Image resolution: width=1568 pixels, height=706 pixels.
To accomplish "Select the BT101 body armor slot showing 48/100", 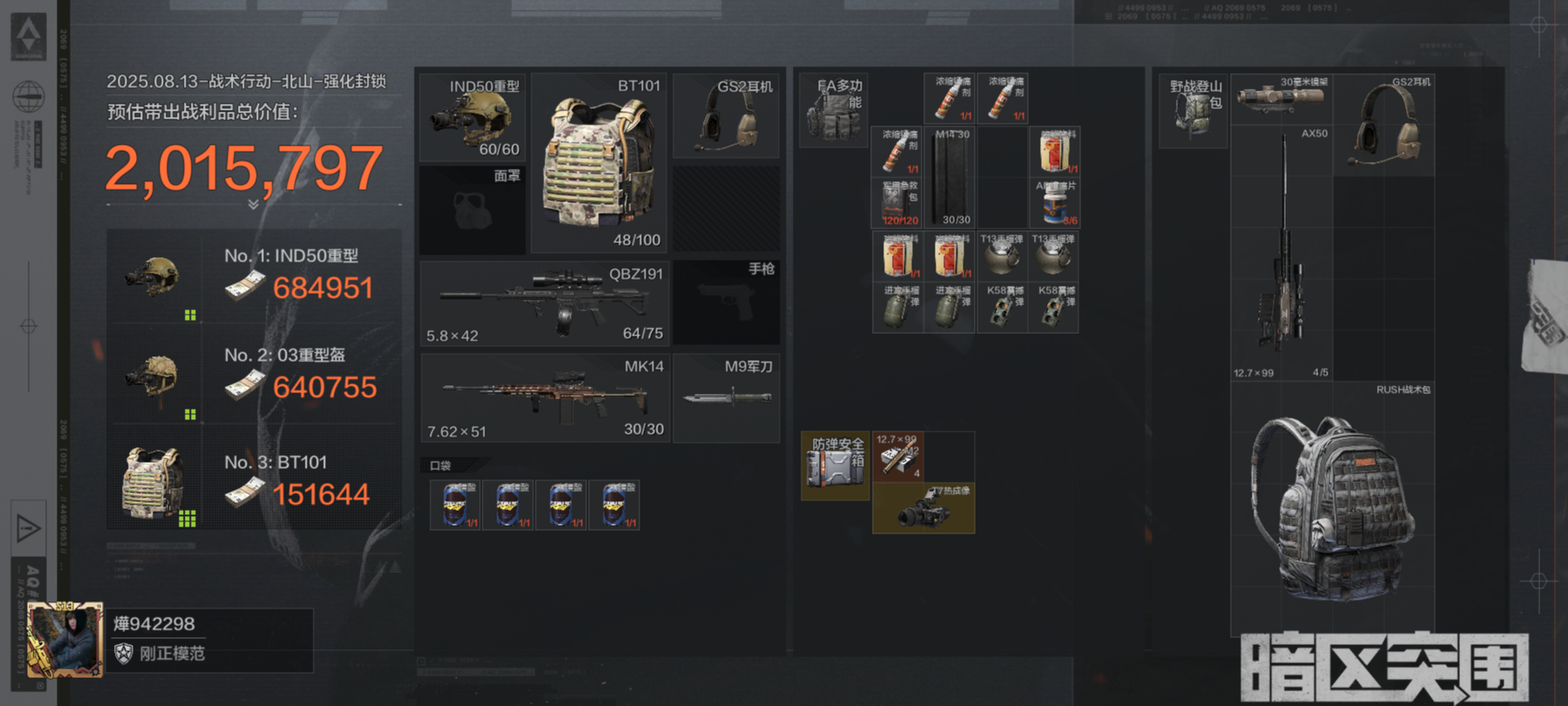I will [x=598, y=163].
